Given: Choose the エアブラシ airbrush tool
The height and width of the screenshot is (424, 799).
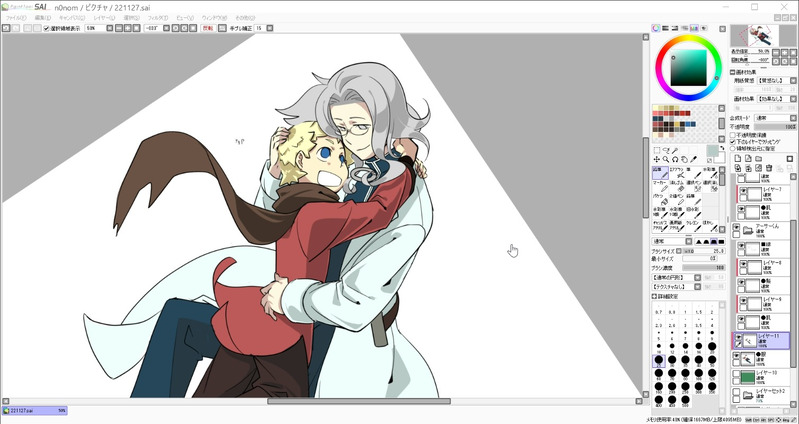Looking at the screenshot, I should [x=677, y=173].
